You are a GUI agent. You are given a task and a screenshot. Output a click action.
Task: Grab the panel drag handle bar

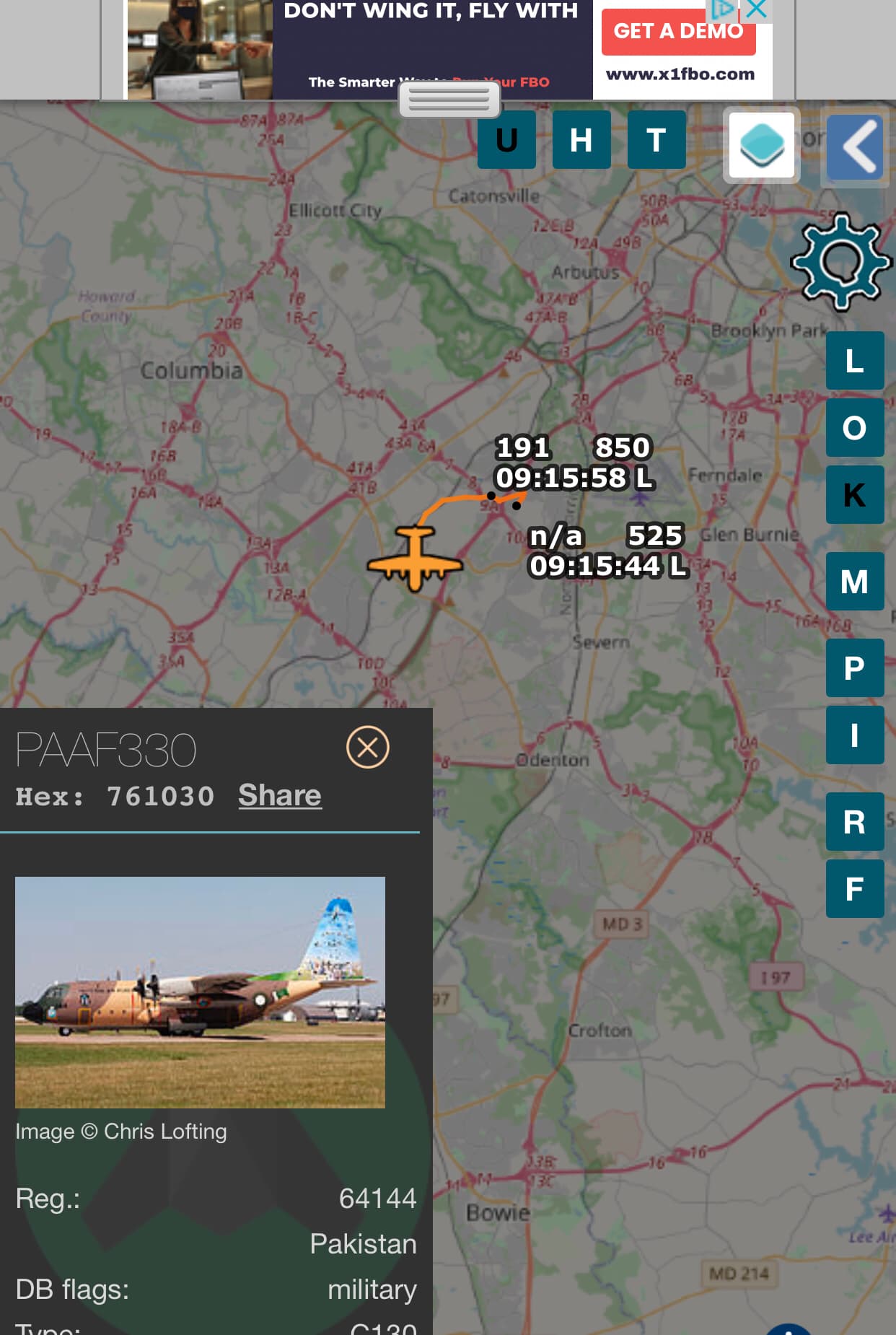[449, 99]
